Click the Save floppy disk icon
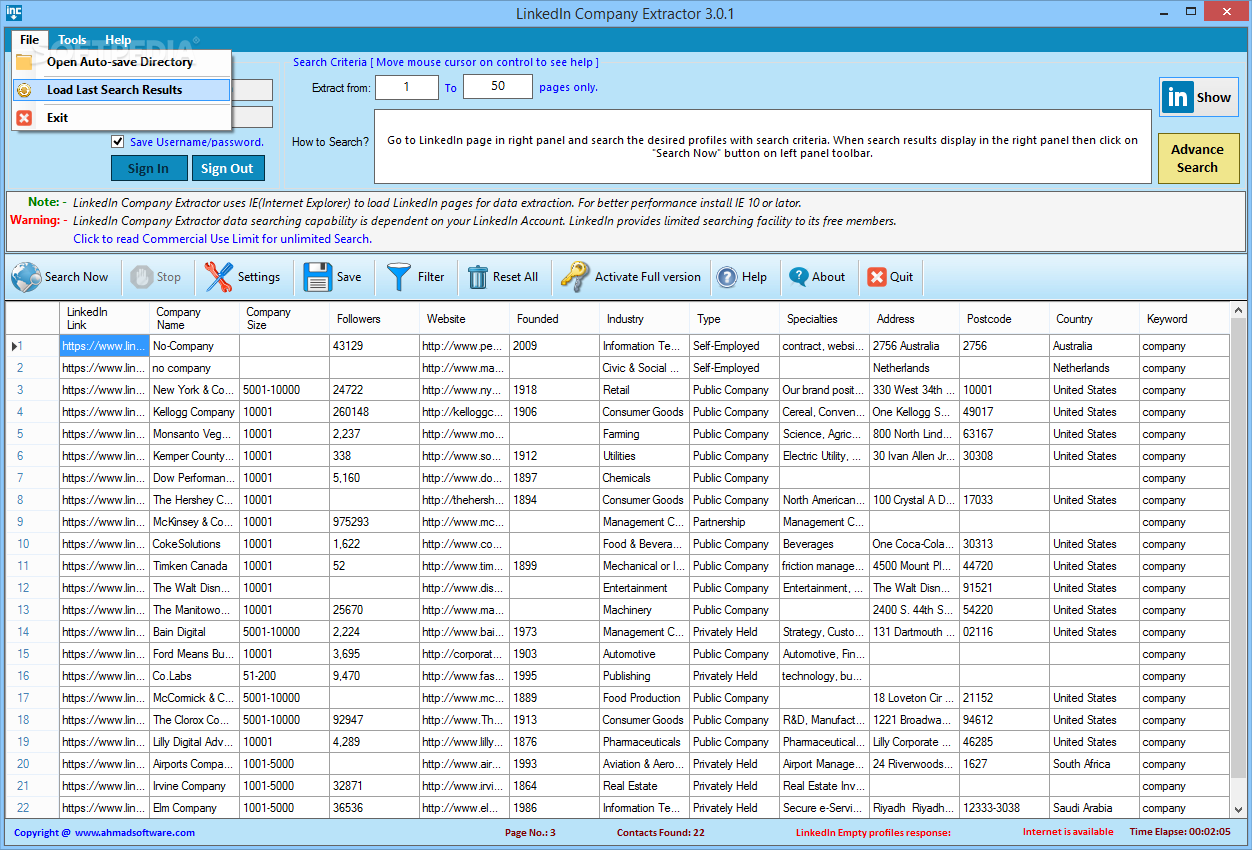Viewport: 1252px width, 850px height. pyautogui.click(x=318, y=277)
